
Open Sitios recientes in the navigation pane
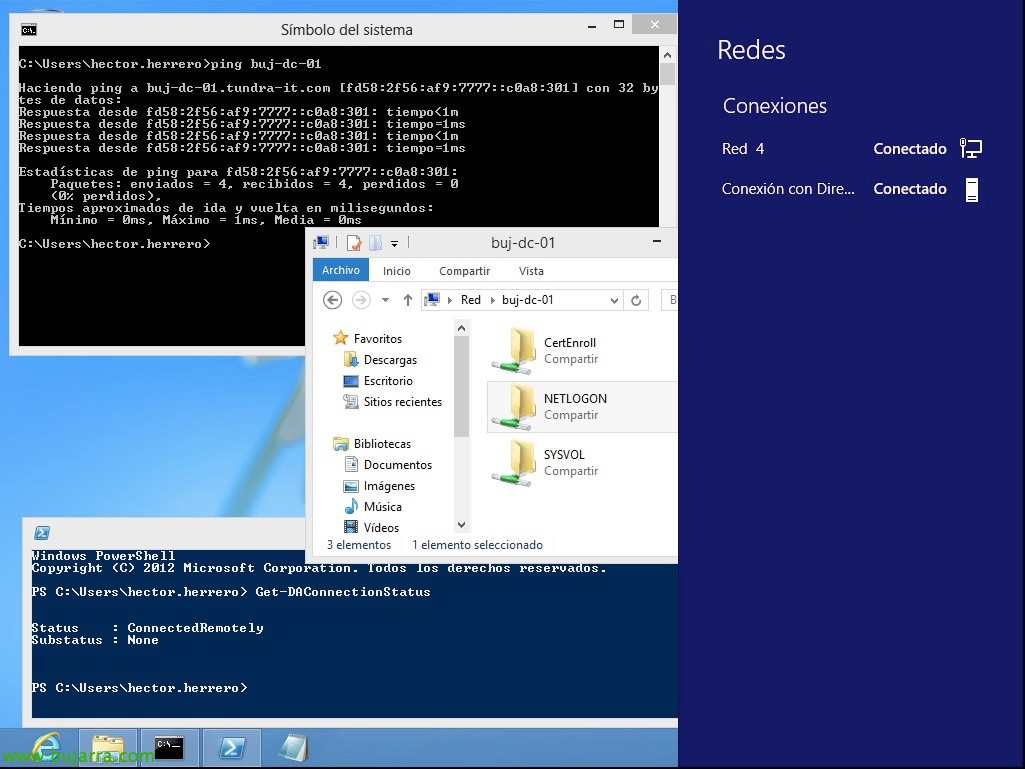pos(403,402)
